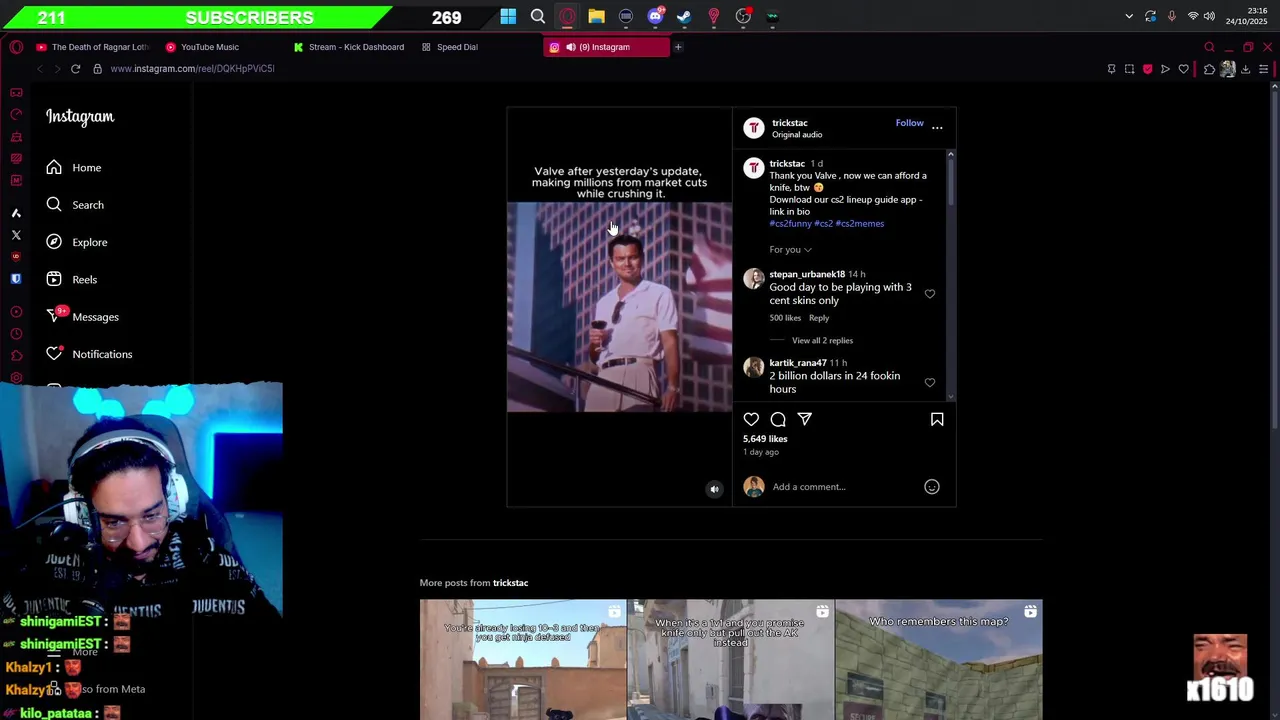This screenshot has width=1280, height=720.
Task: Expand the system tray hidden icons chevron
Action: [x=1129, y=16]
